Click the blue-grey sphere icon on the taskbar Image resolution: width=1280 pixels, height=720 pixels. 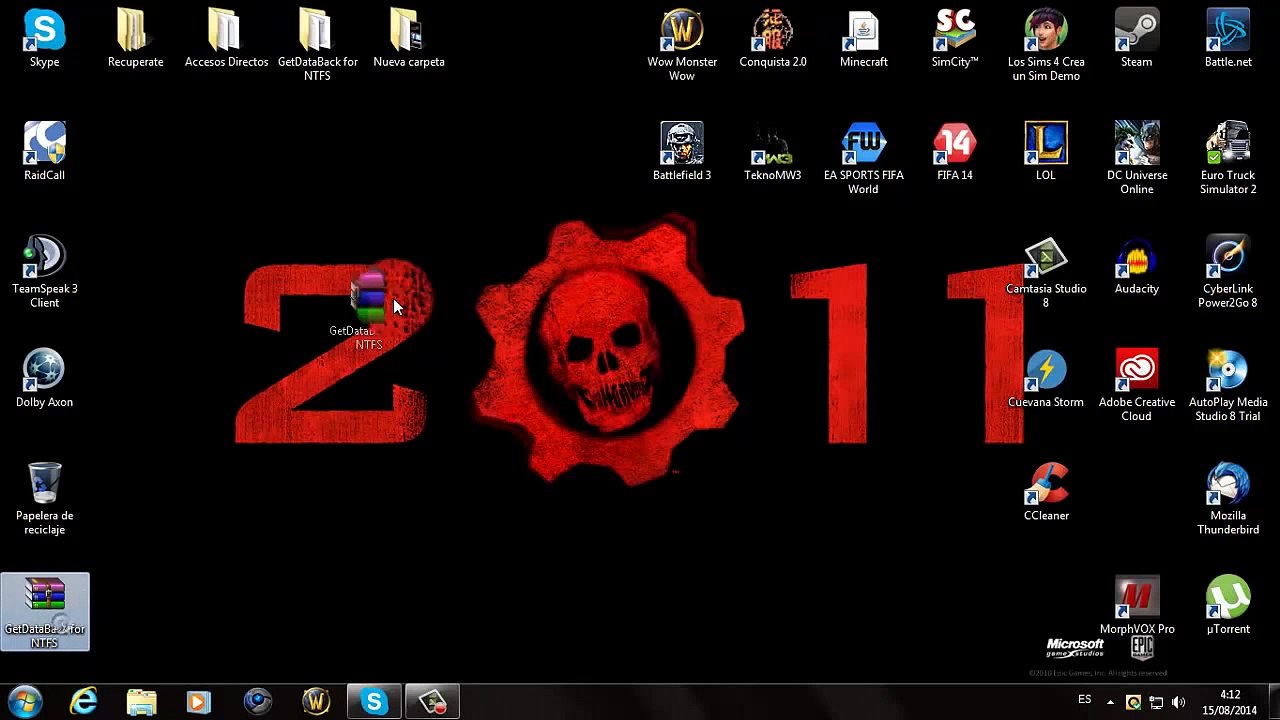click(257, 702)
